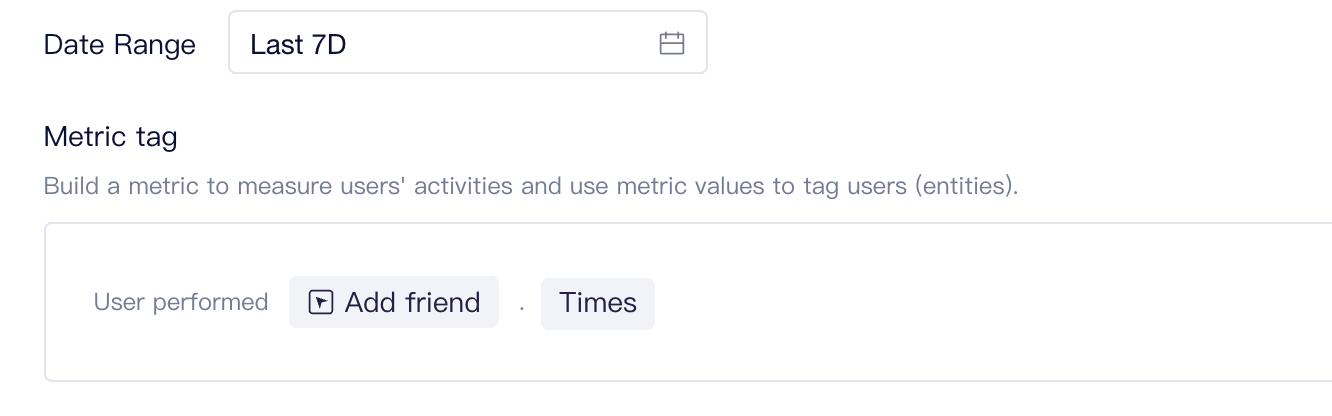Click the bottom border of the metric builder box

tap(688, 380)
